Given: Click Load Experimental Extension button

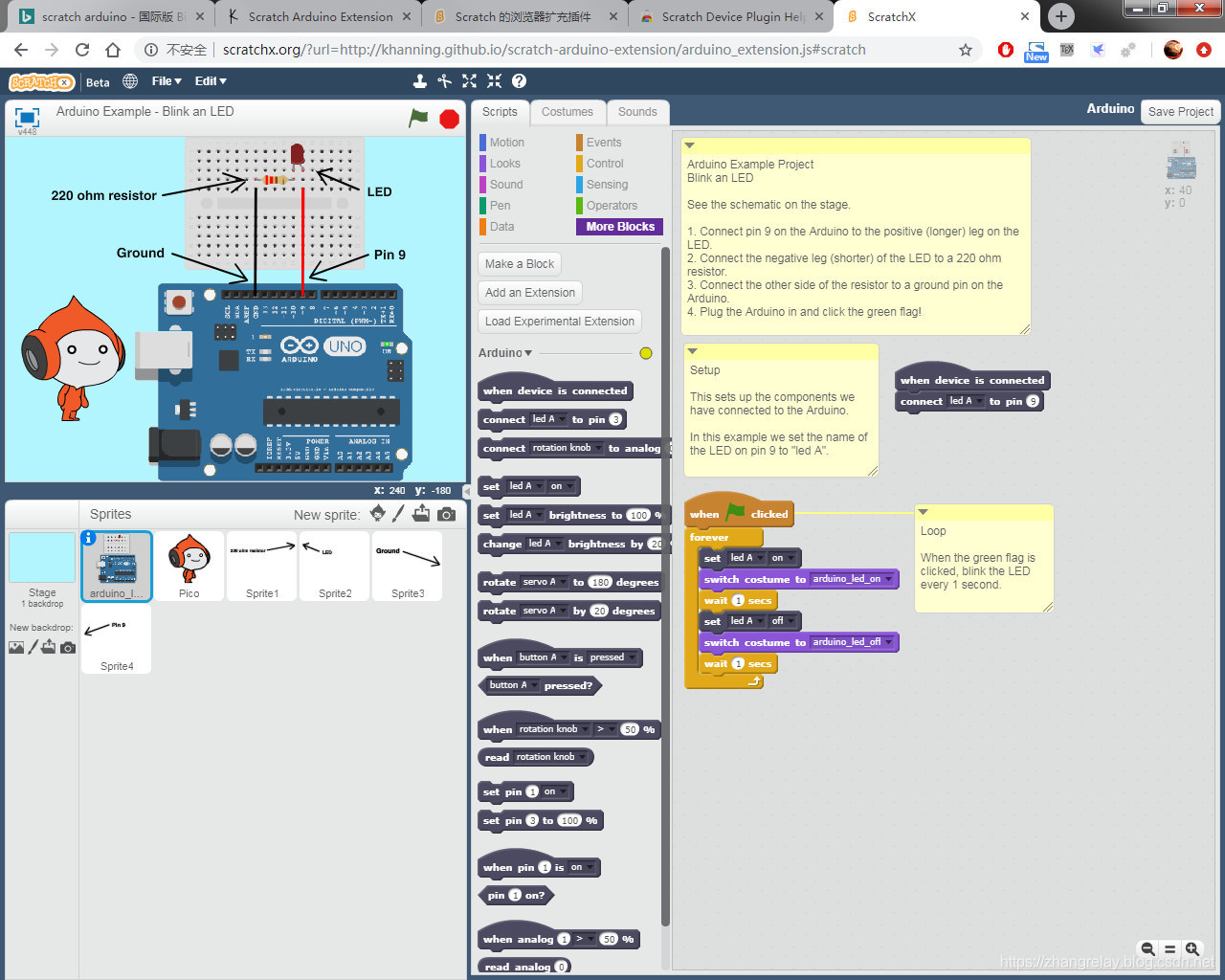Looking at the screenshot, I should [x=560, y=322].
